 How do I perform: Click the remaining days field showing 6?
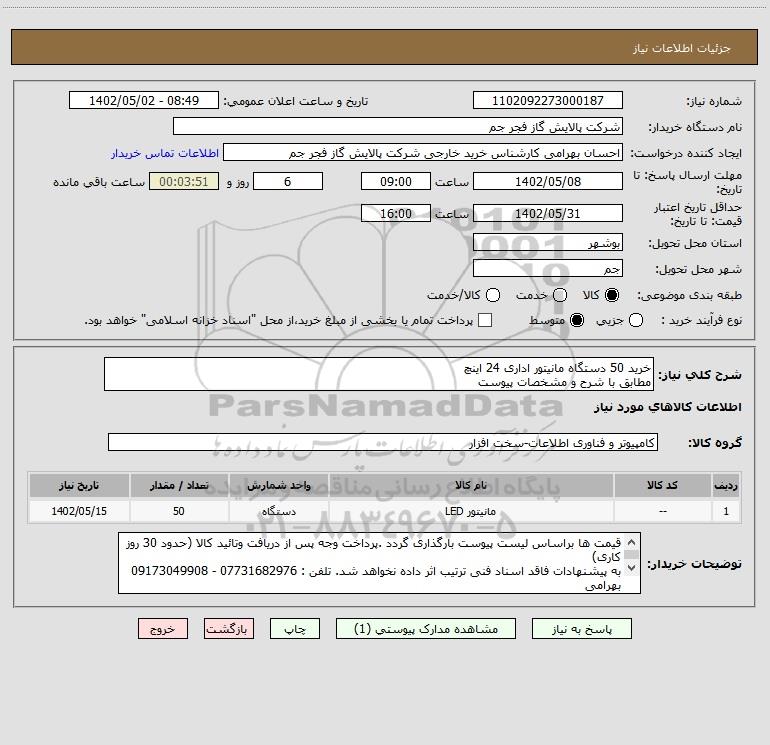click(288, 181)
